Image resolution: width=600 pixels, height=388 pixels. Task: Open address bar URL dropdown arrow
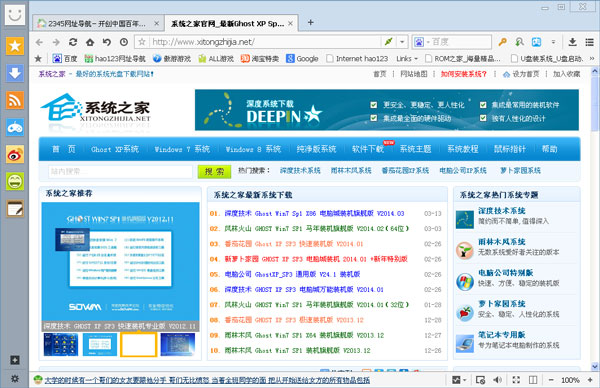point(402,42)
